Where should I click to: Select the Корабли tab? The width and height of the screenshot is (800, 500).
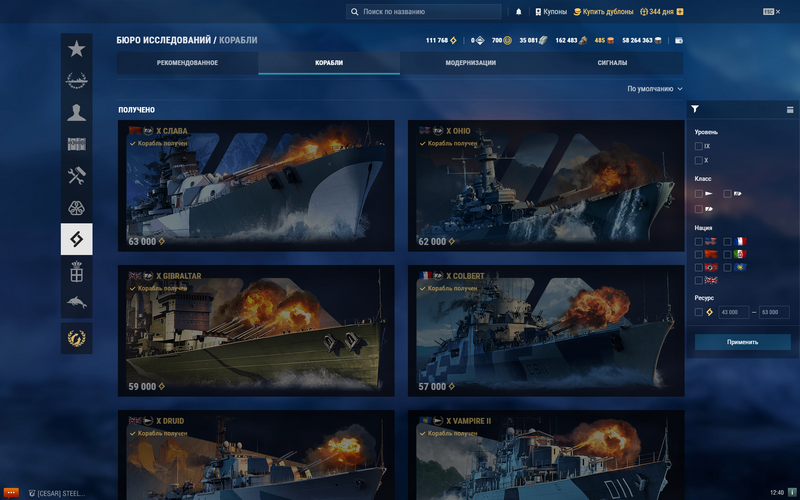pos(329,63)
